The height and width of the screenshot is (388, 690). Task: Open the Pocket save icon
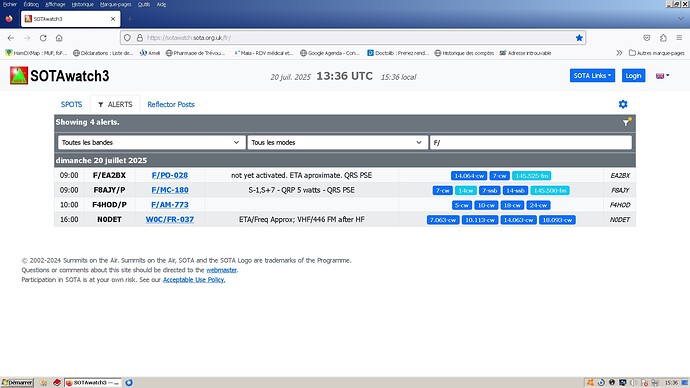646,38
